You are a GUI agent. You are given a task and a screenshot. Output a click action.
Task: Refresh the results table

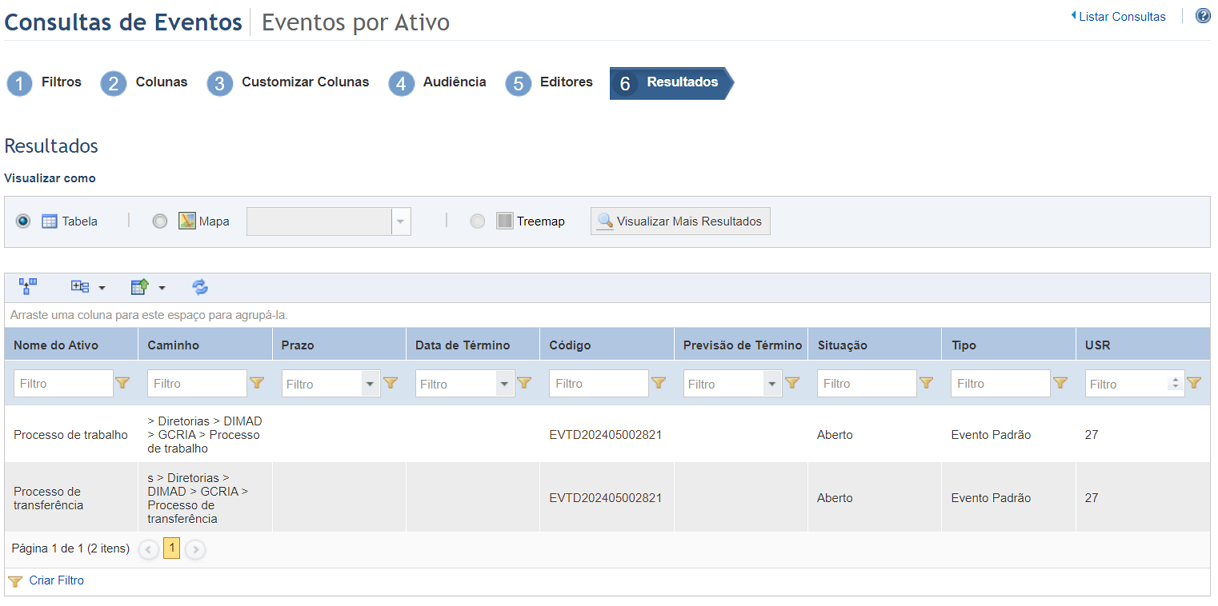pyautogui.click(x=200, y=287)
